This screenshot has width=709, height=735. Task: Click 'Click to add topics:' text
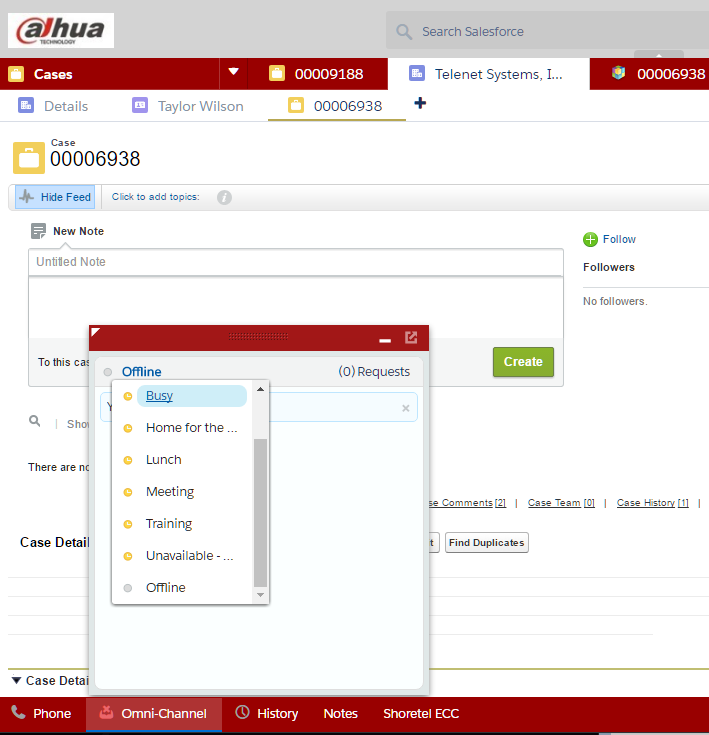156,197
